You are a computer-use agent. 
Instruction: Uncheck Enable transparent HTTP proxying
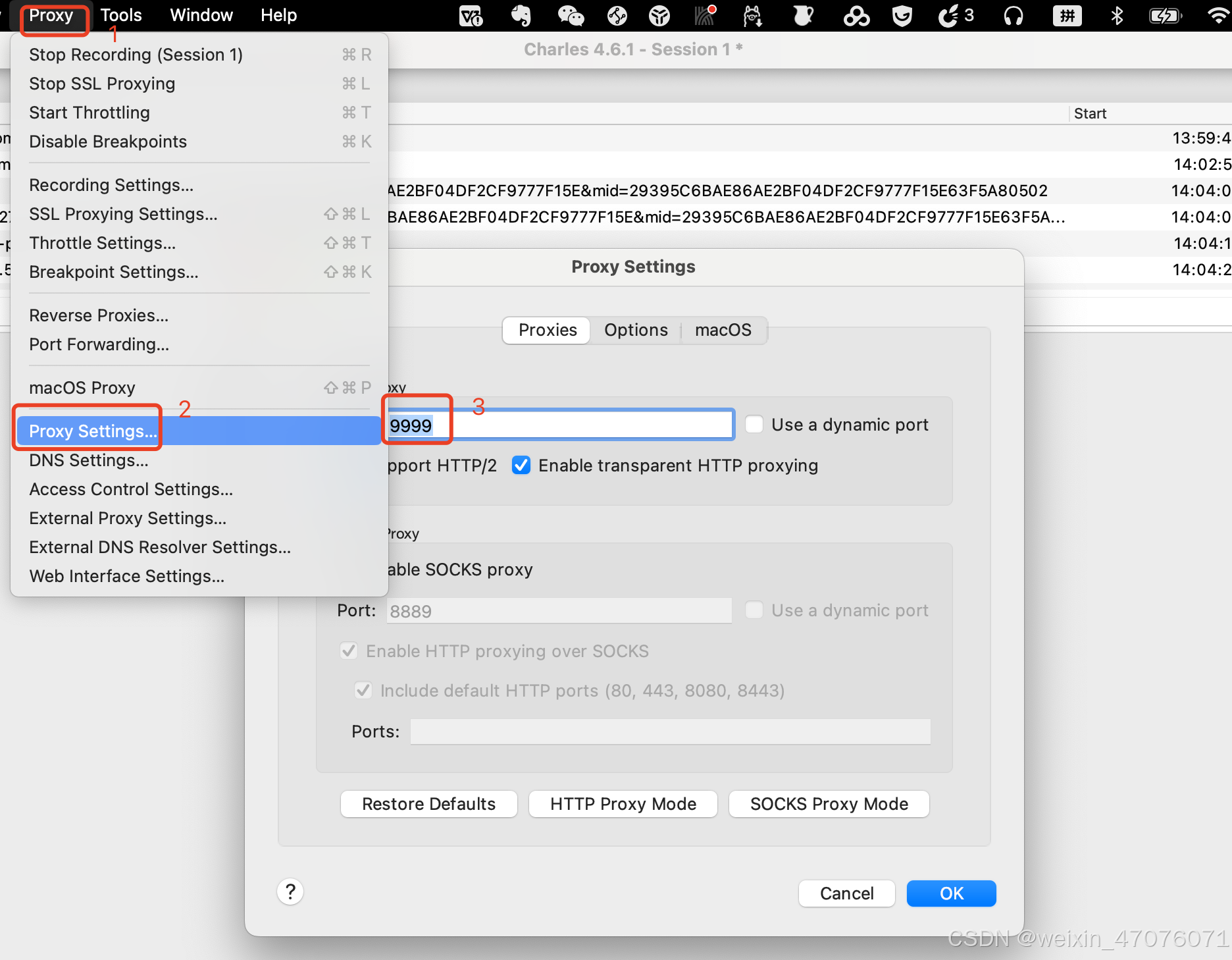tap(521, 465)
